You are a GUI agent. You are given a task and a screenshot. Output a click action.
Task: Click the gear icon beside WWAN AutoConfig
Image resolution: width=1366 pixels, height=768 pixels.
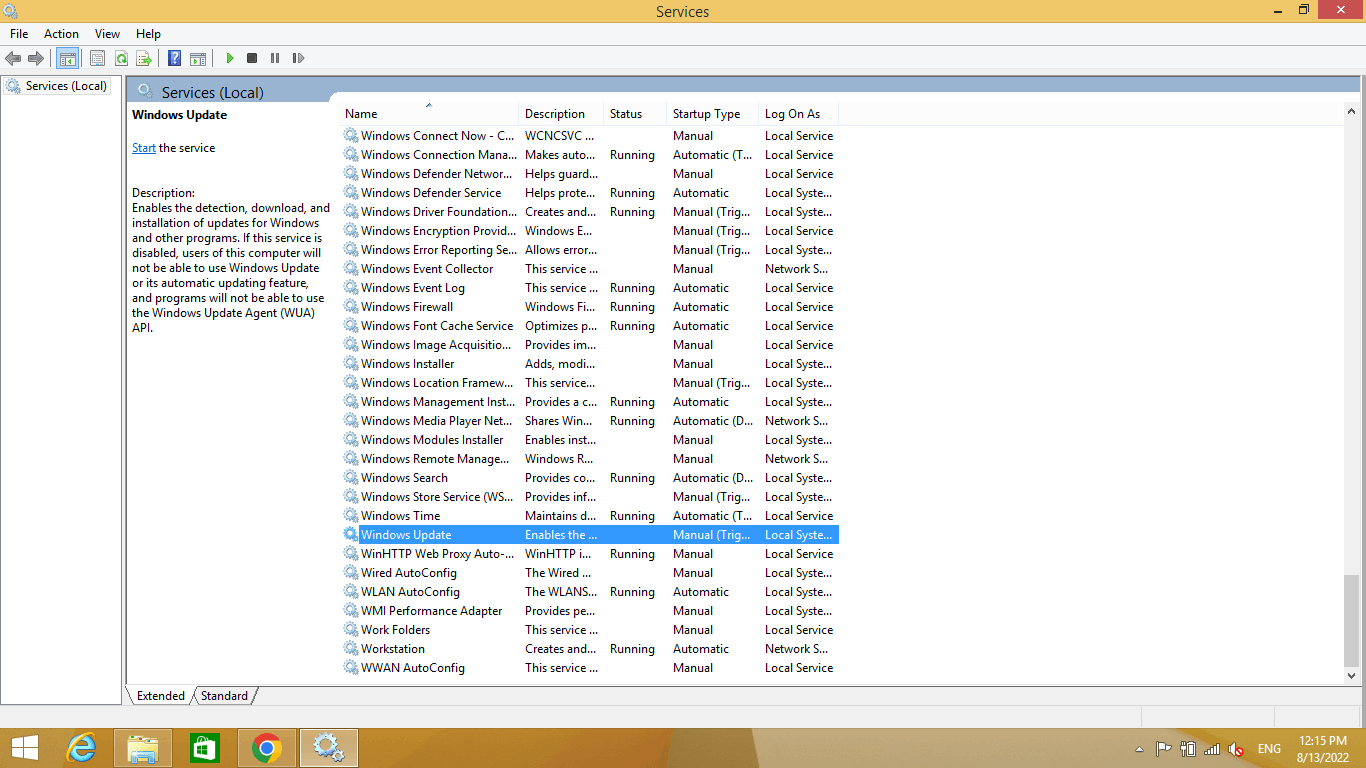point(351,668)
